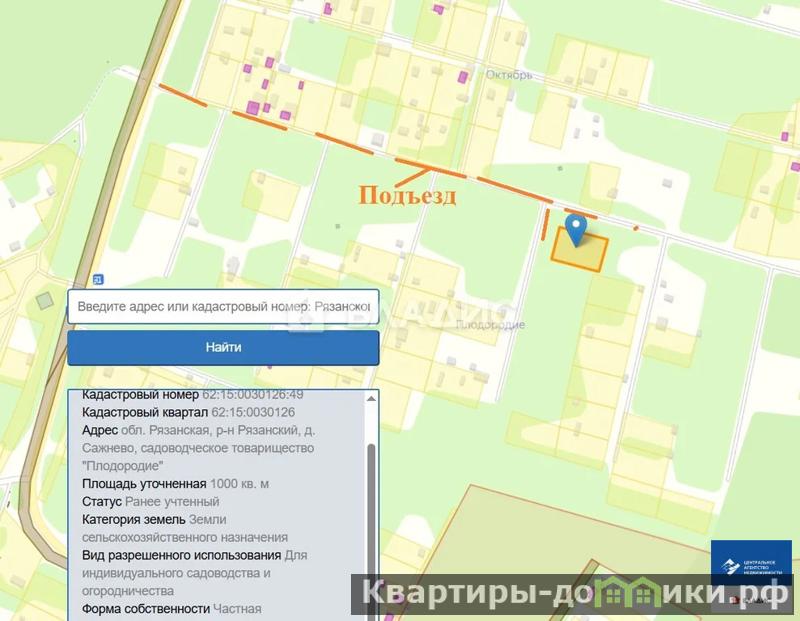
Task: Click the Central Real Estate Agency logo
Action: 751,561
